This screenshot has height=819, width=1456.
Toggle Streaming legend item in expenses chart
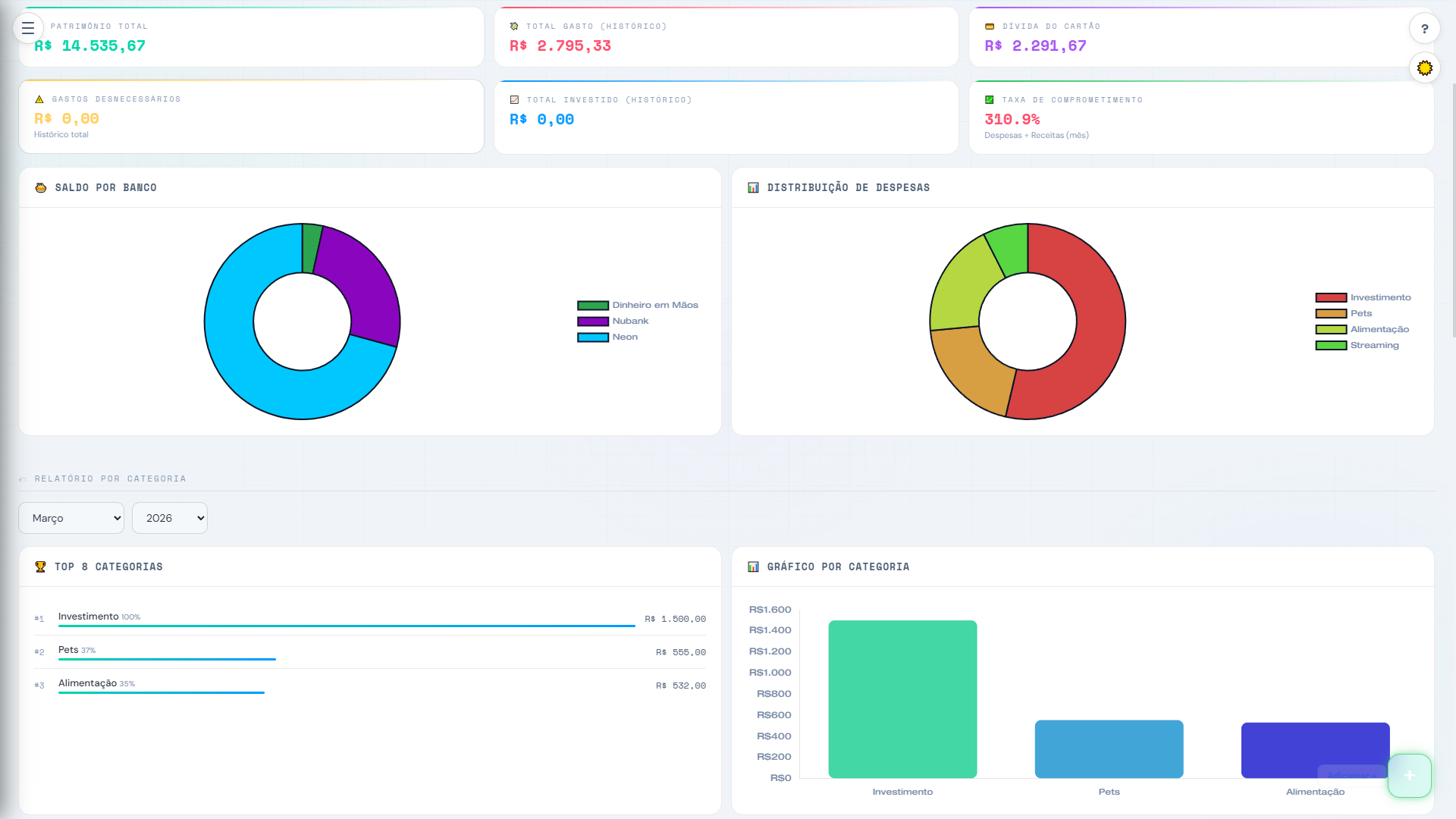[x=1373, y=345]
